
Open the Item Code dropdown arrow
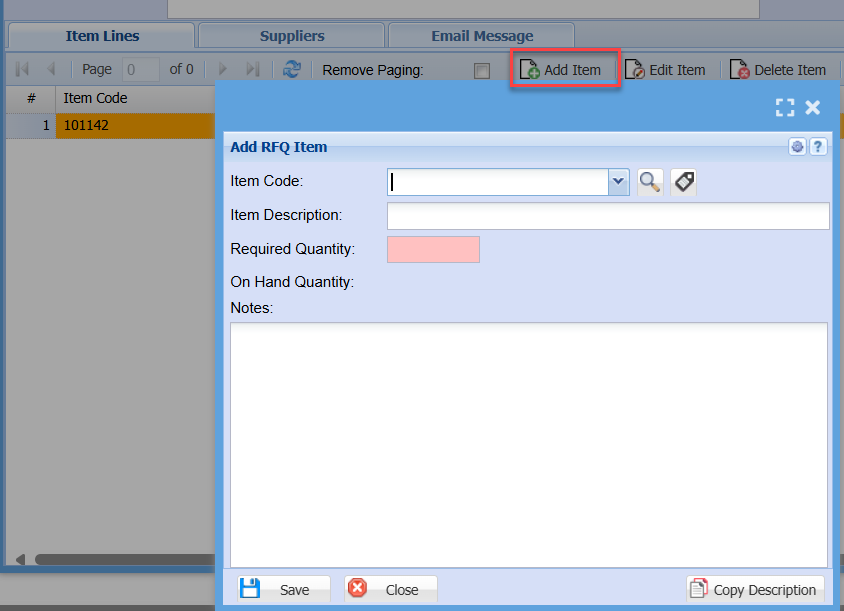(x=618, y=182)
